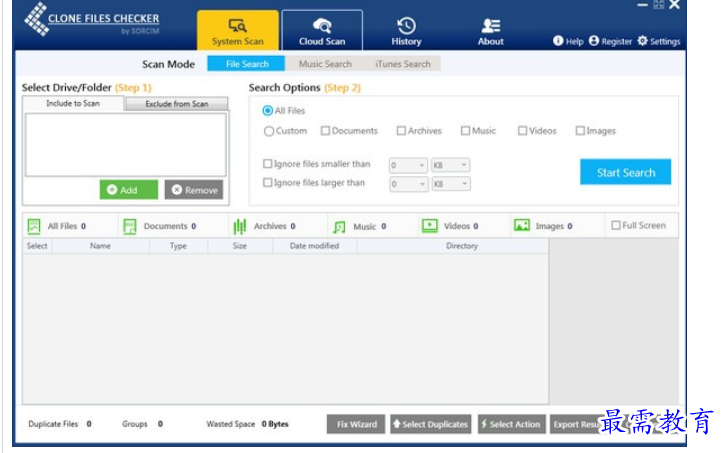
Task: Click inside the folder list box
Action: tap(126, 145)
